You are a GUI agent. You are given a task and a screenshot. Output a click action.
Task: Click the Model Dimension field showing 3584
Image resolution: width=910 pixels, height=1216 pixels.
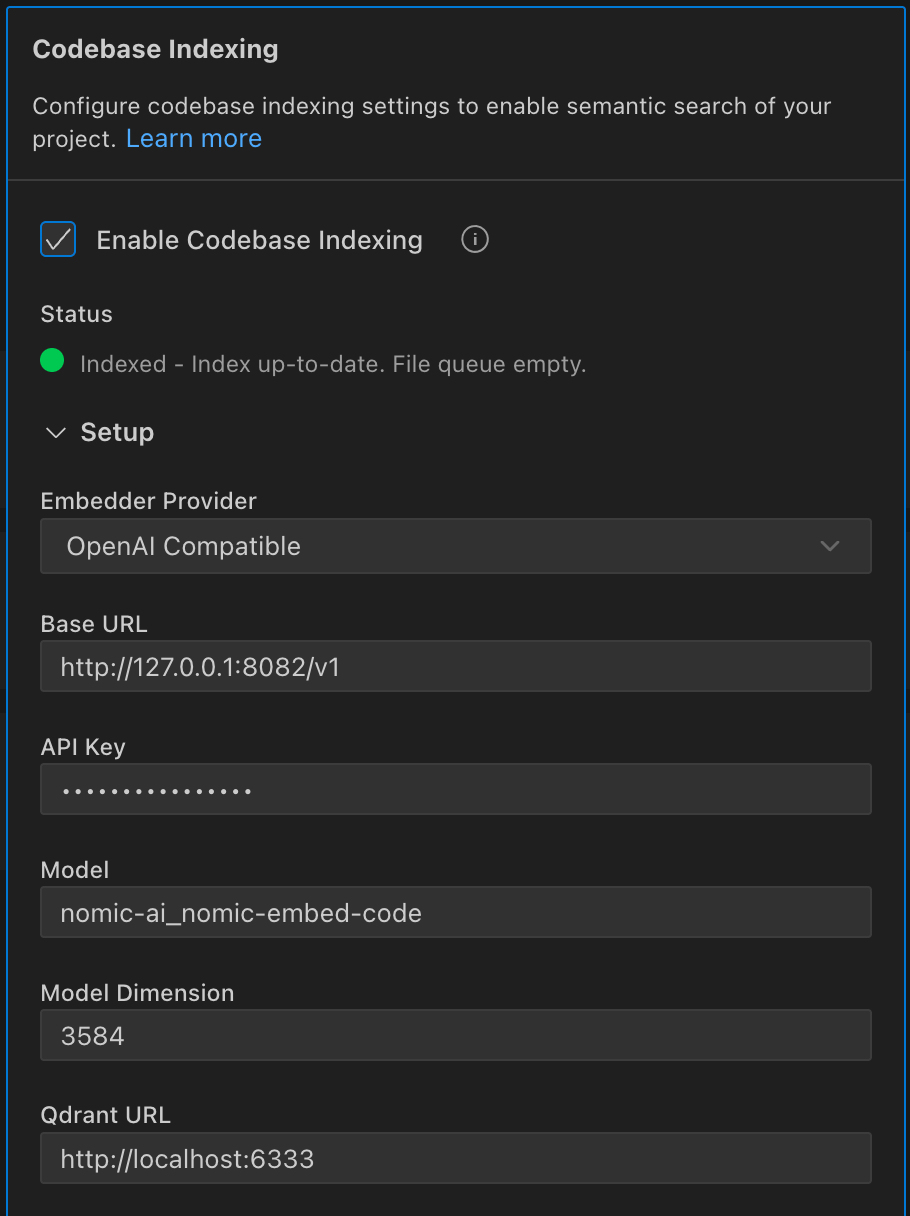pyautogui.click(x=456, y=1035)
